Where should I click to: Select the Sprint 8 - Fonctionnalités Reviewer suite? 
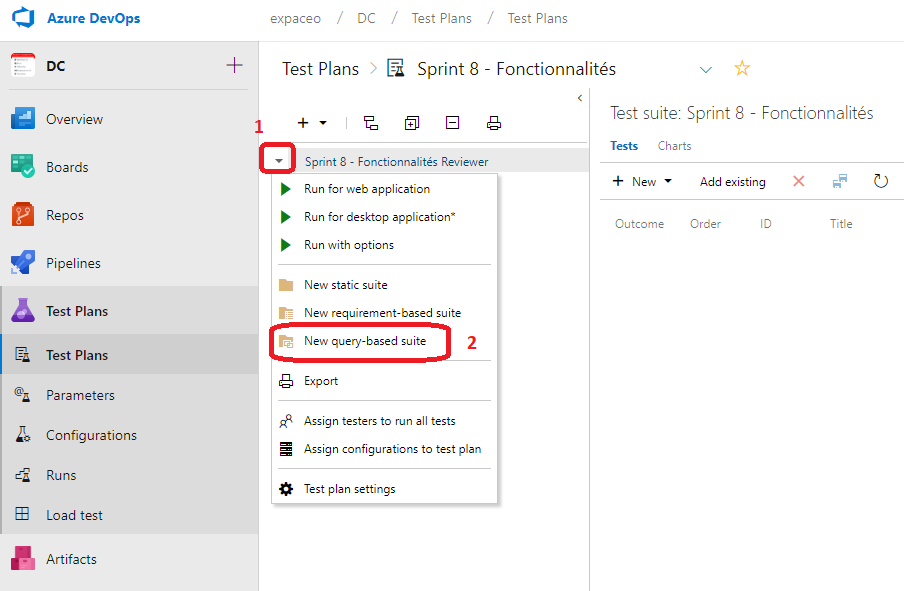tap(396, 161)
